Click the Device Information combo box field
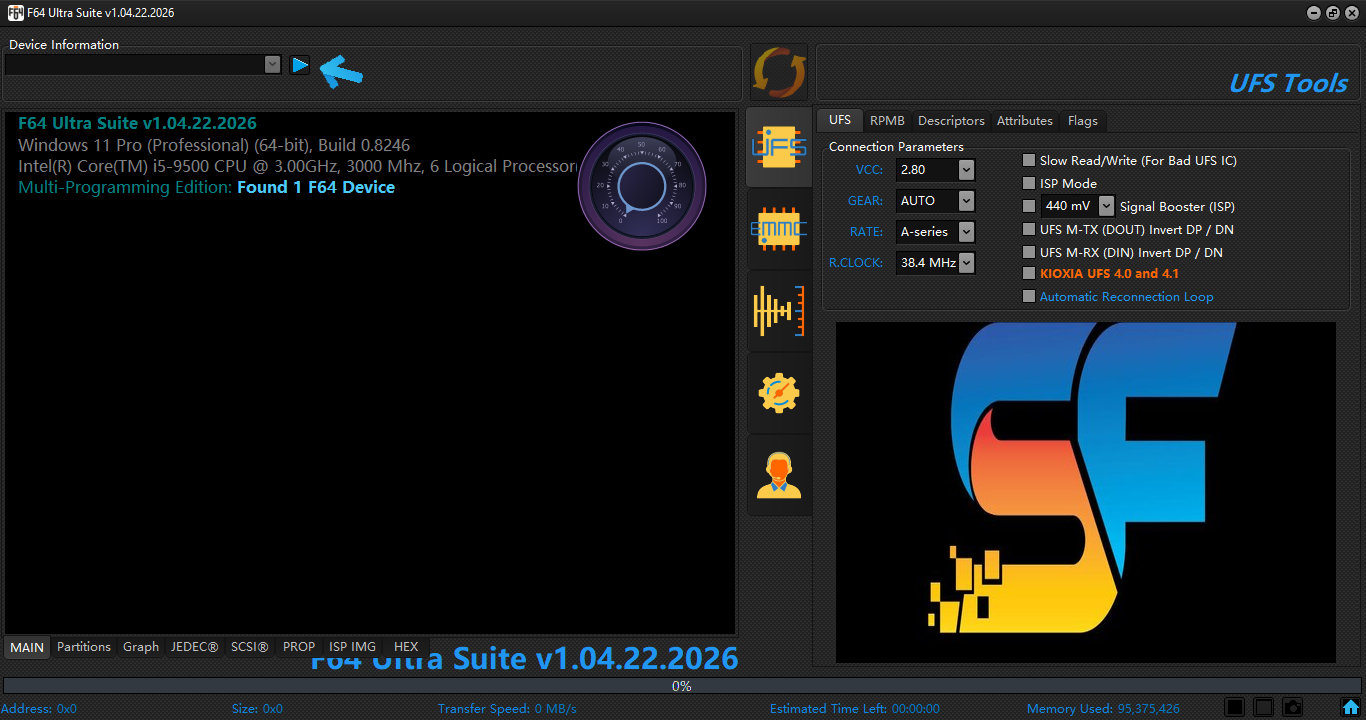 click(143, 64)
